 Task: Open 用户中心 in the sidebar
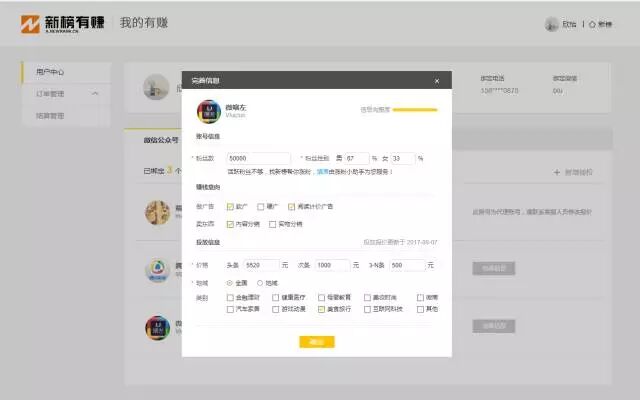pos(50,72)
